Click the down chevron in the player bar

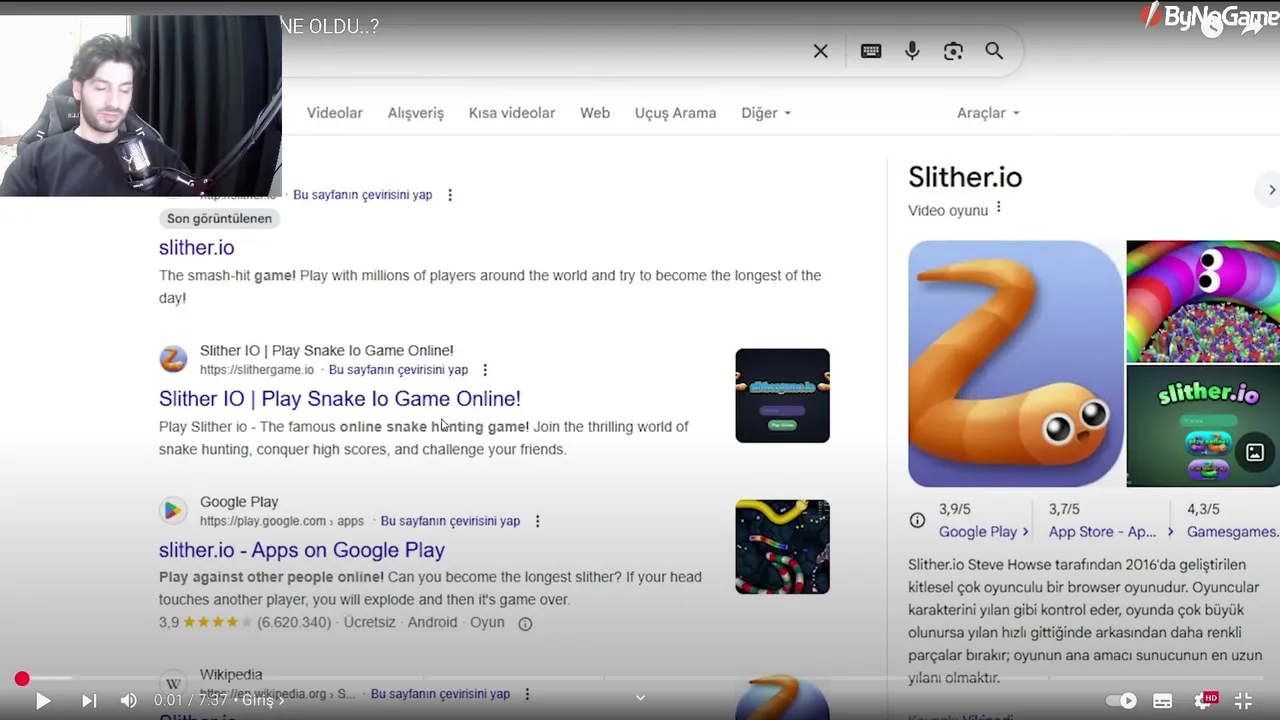tap(640, 698)
